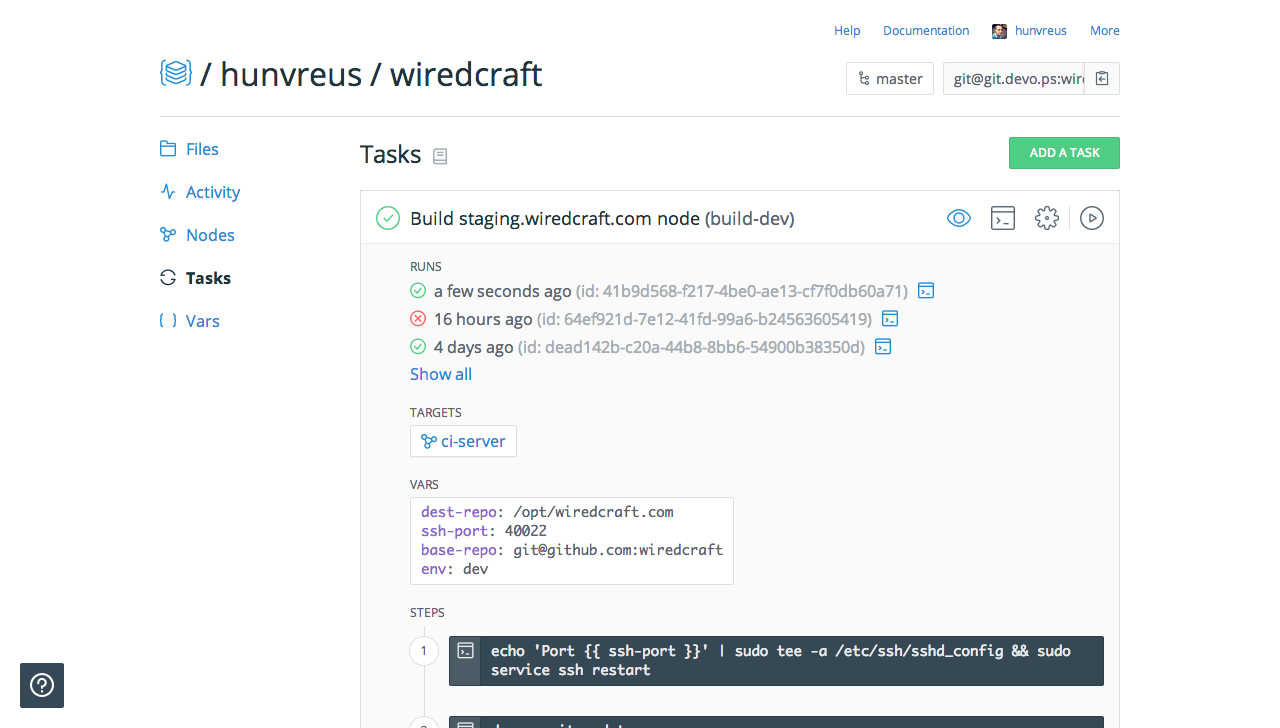The width and height of the screenshot is (1280, 728).
Task: Click the 'Build staging.wiredcraft.com node' task title
Action: point(555,218)
